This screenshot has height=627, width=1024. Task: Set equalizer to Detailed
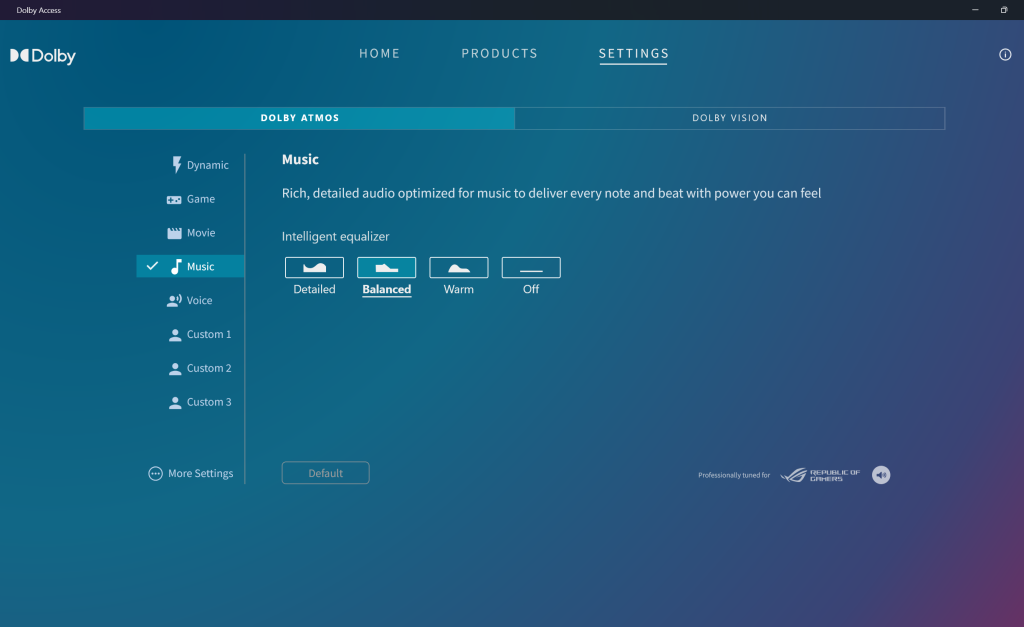click(x=314, y=268)
